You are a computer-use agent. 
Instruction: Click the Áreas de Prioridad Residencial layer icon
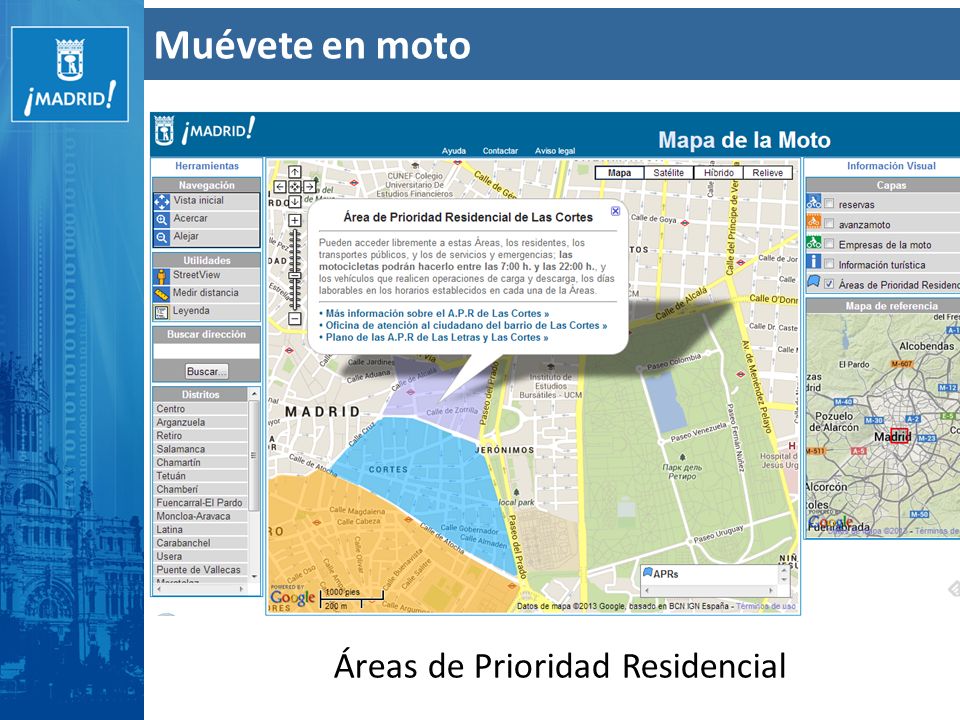tap(814, 282)
